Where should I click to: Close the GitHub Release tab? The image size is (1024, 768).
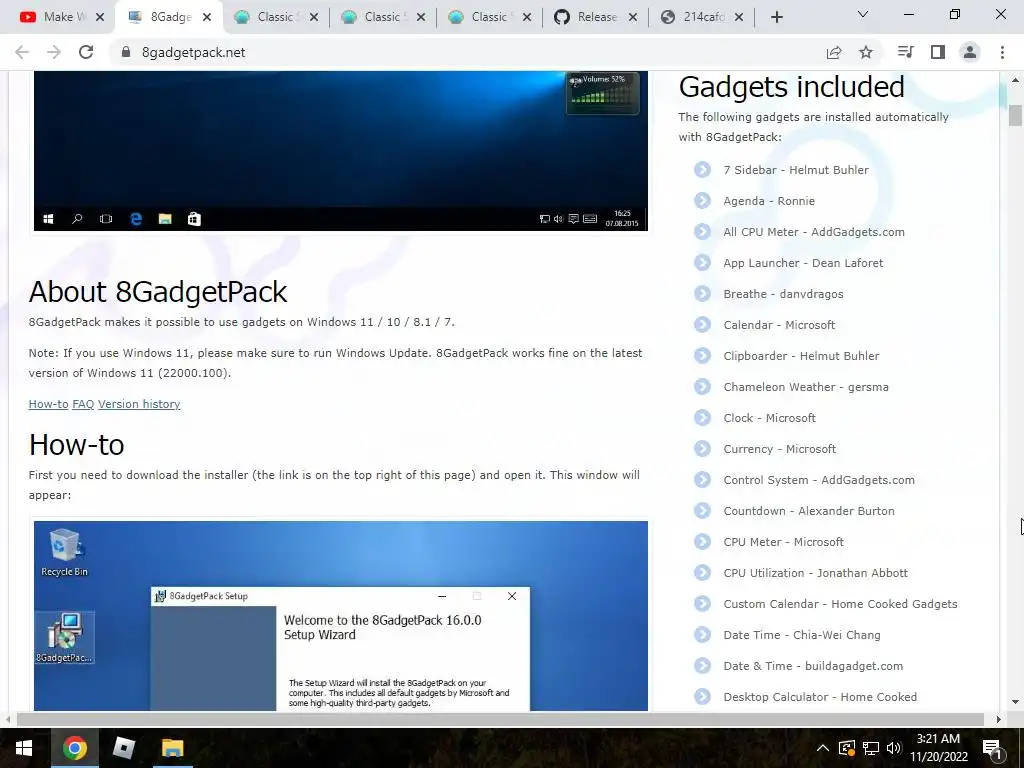(x=633, y=18)
